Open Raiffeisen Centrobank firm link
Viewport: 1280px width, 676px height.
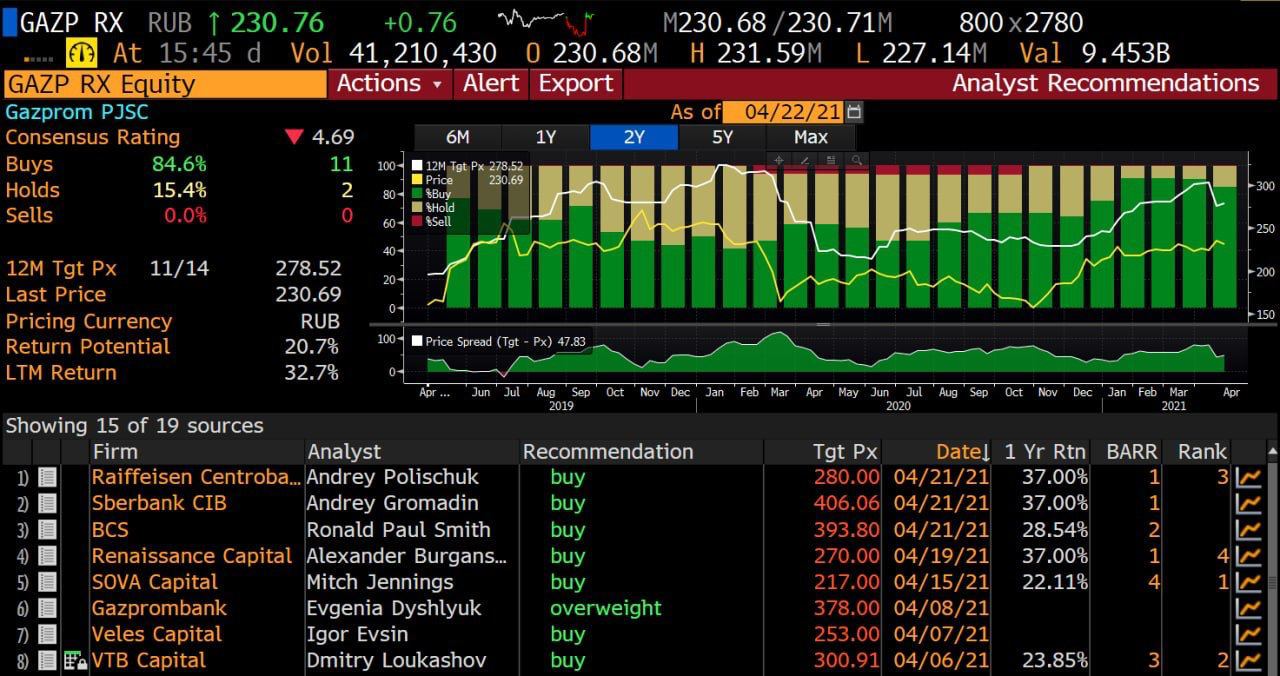pos(196,478)
